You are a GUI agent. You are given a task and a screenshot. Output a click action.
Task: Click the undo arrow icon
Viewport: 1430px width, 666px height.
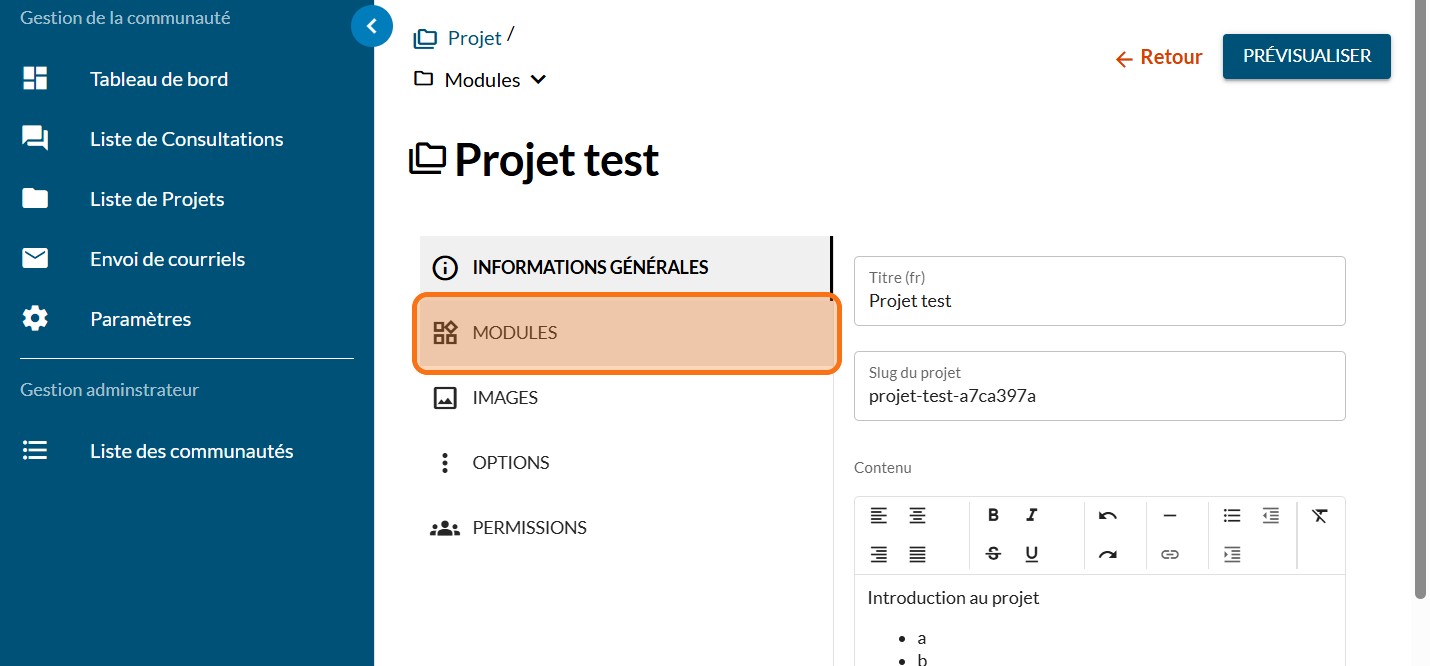coord(1107,515)
